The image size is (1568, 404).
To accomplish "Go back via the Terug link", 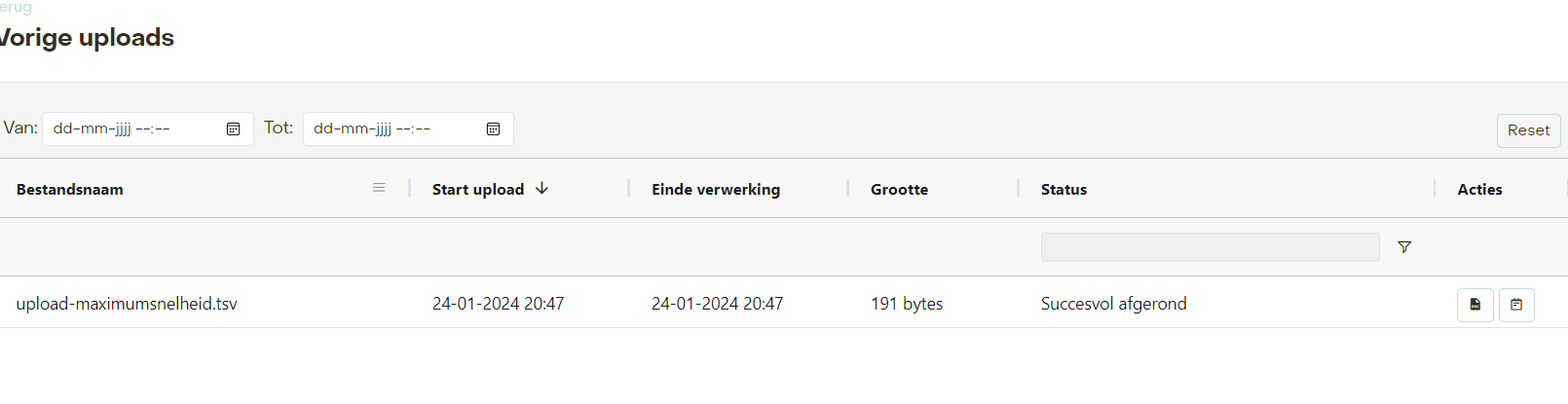I will click(x=16, y=7).
